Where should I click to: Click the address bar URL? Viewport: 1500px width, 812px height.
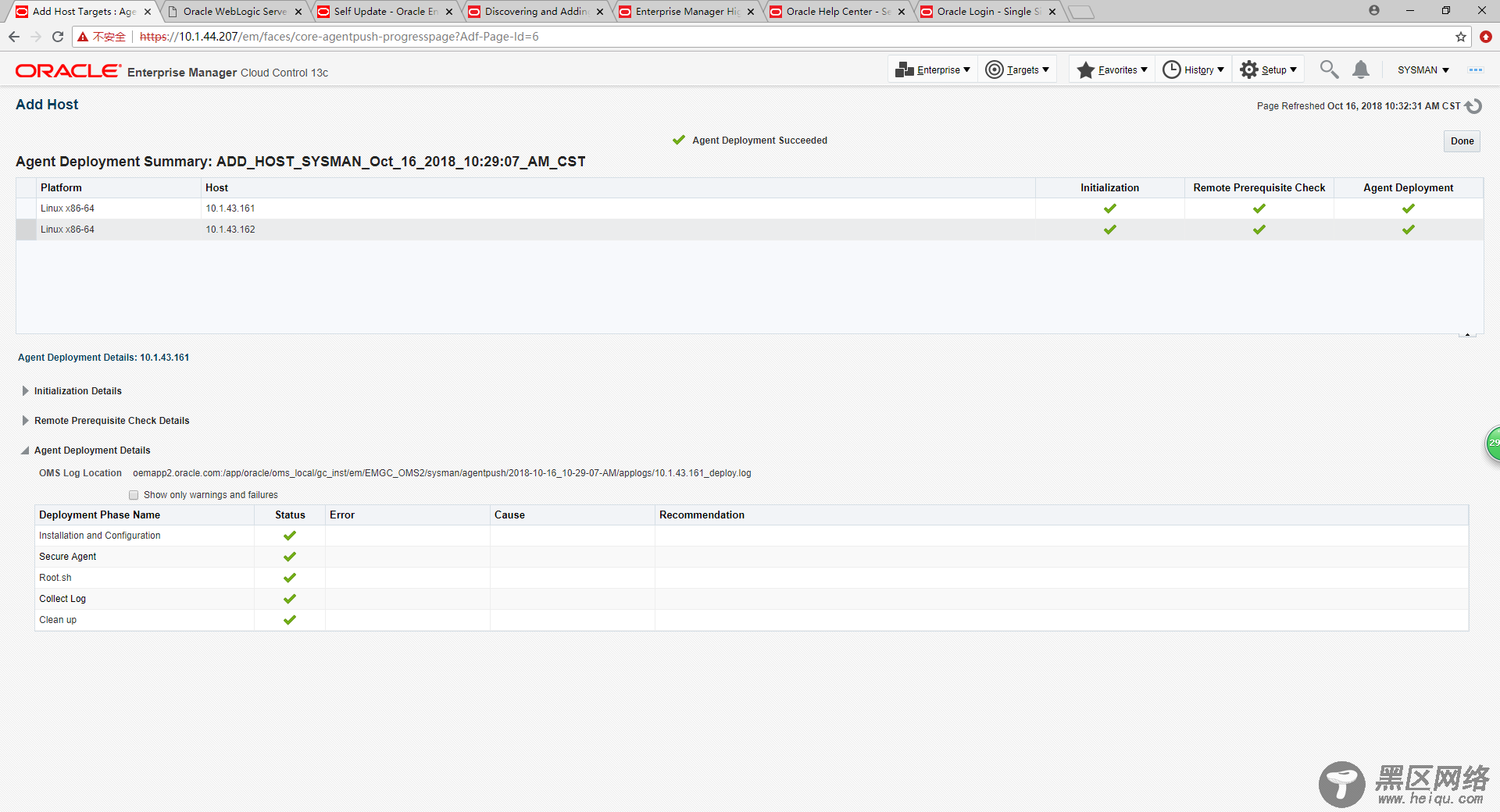(x=339, y=37)
